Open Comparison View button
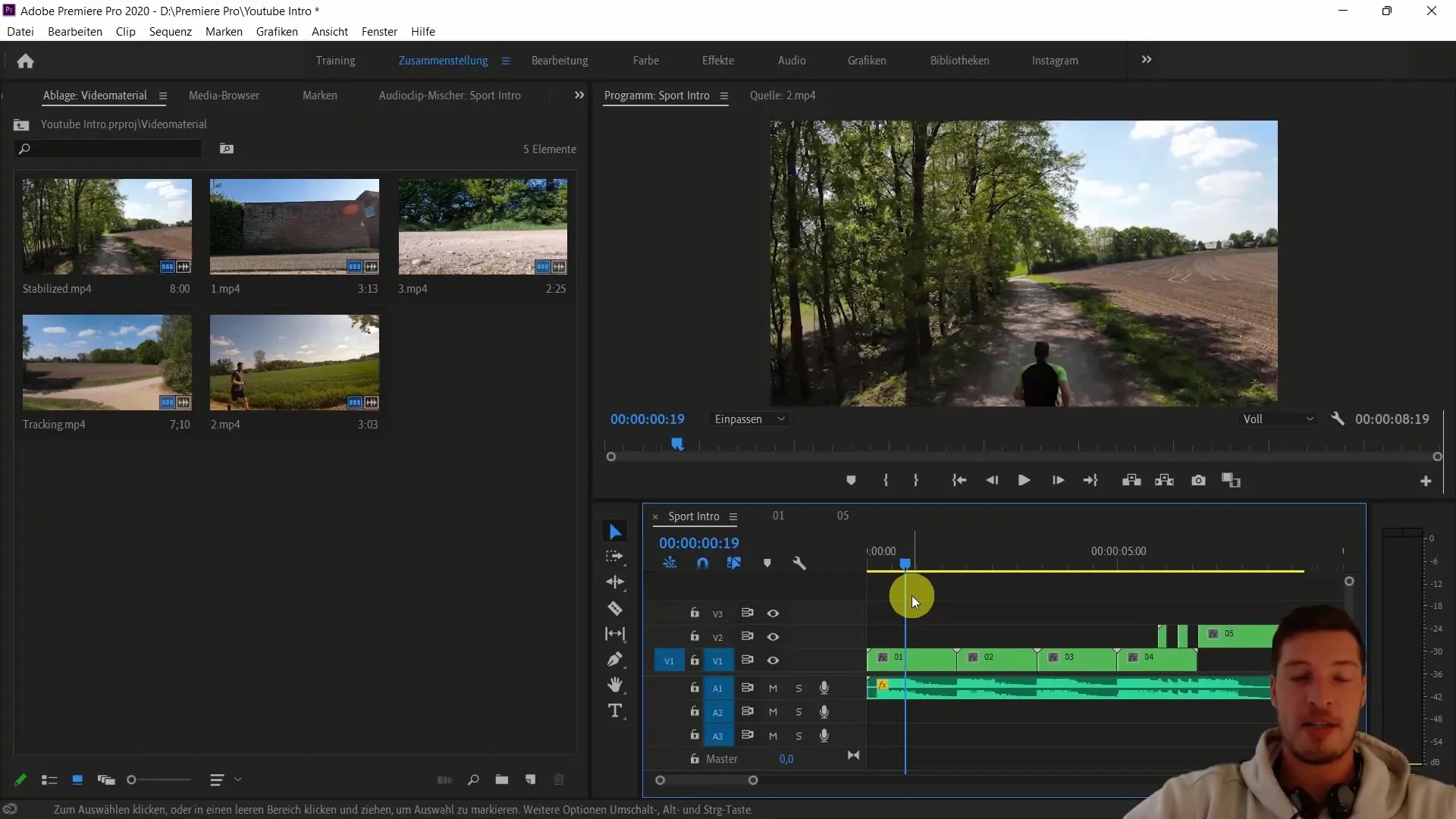 coord(1231,481)
